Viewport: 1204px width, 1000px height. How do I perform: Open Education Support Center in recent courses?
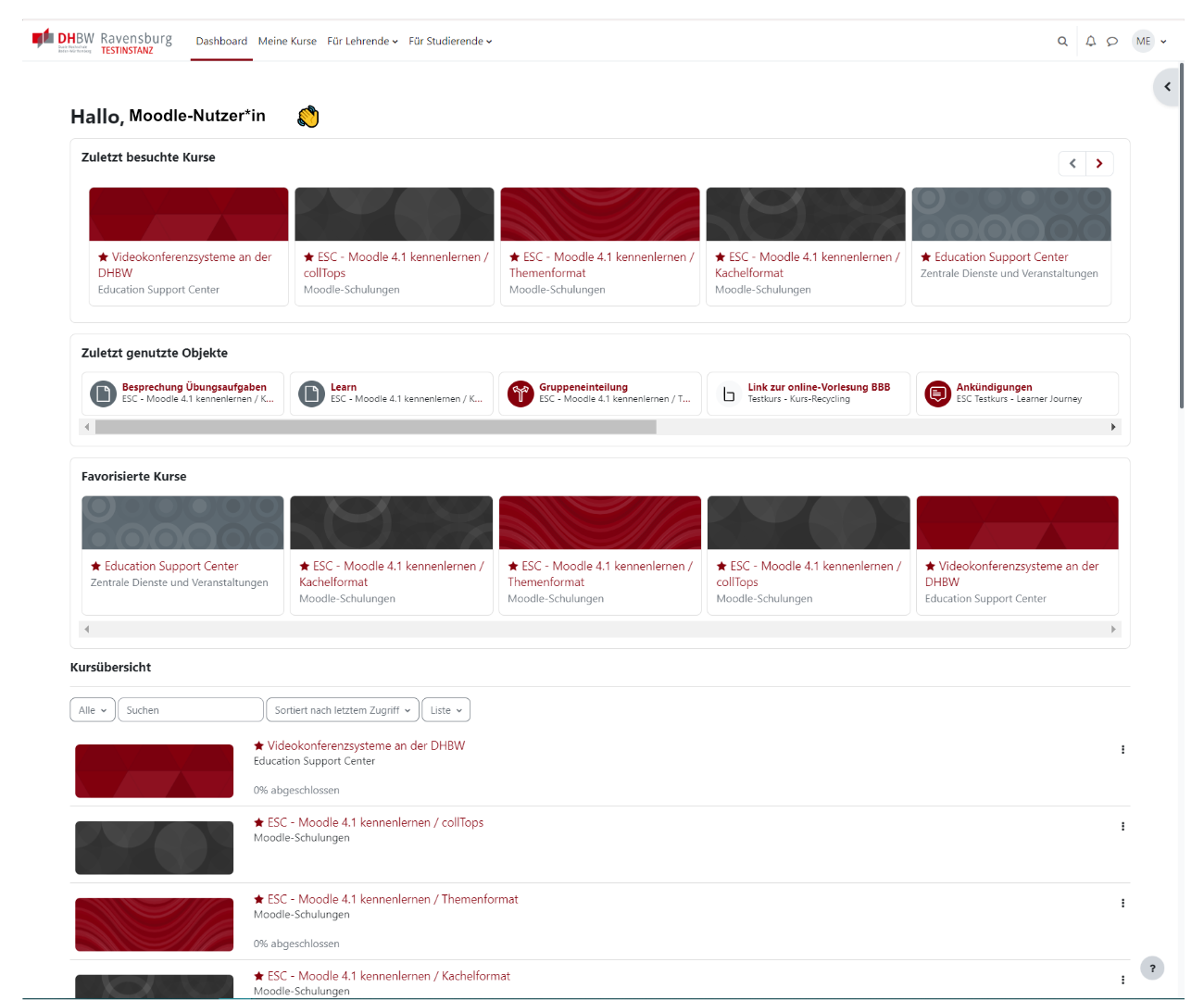[x=1001, y=257]
